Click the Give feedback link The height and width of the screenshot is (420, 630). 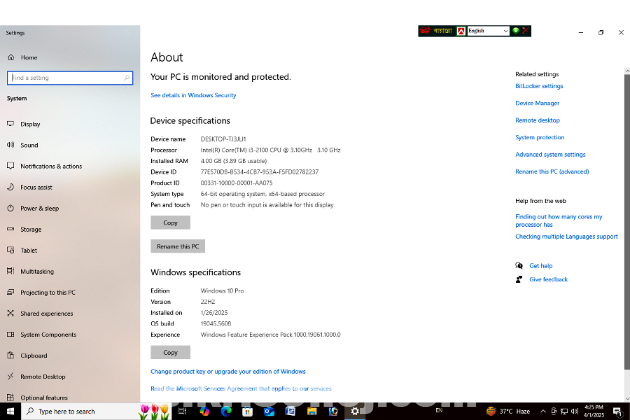(x=548, y=279)
